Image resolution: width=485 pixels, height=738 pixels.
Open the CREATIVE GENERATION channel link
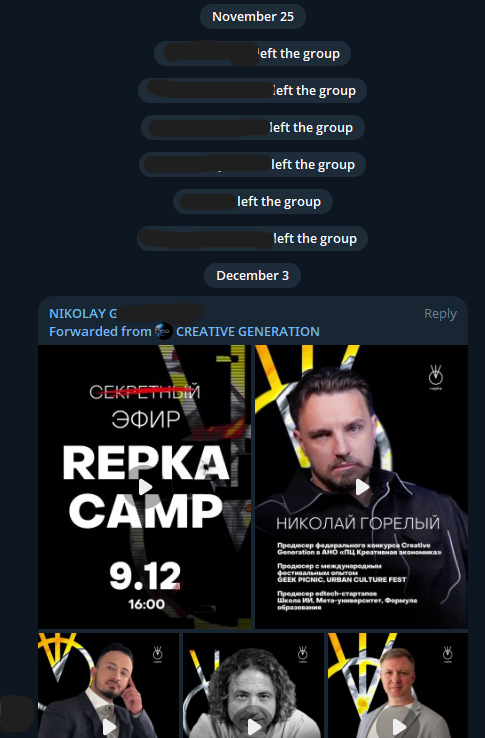coord(248,331)
